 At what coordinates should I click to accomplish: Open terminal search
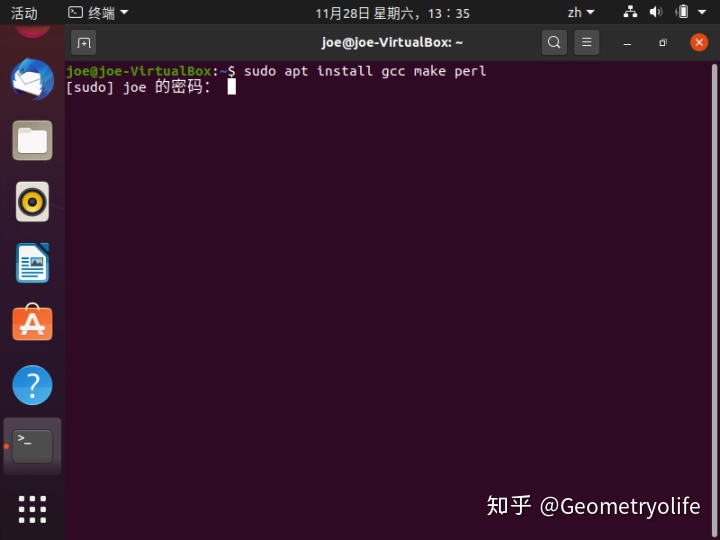554,42
